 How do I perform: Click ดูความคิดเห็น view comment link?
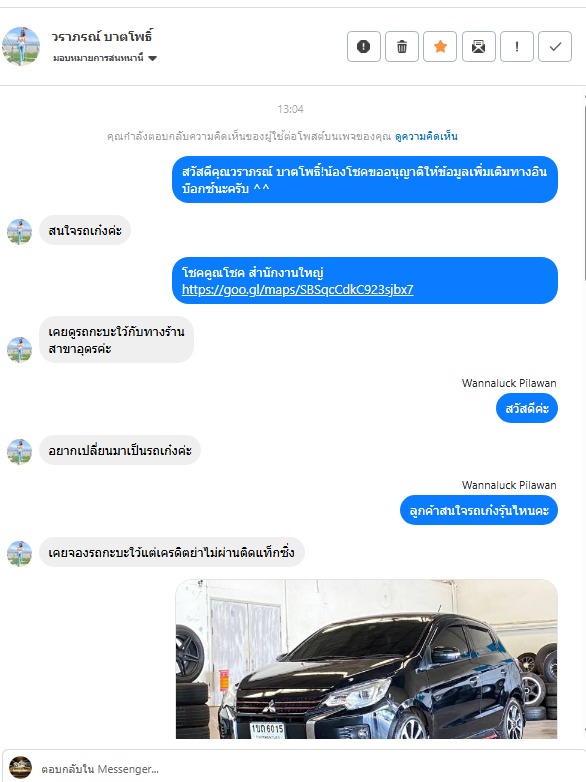click(426, 136)
